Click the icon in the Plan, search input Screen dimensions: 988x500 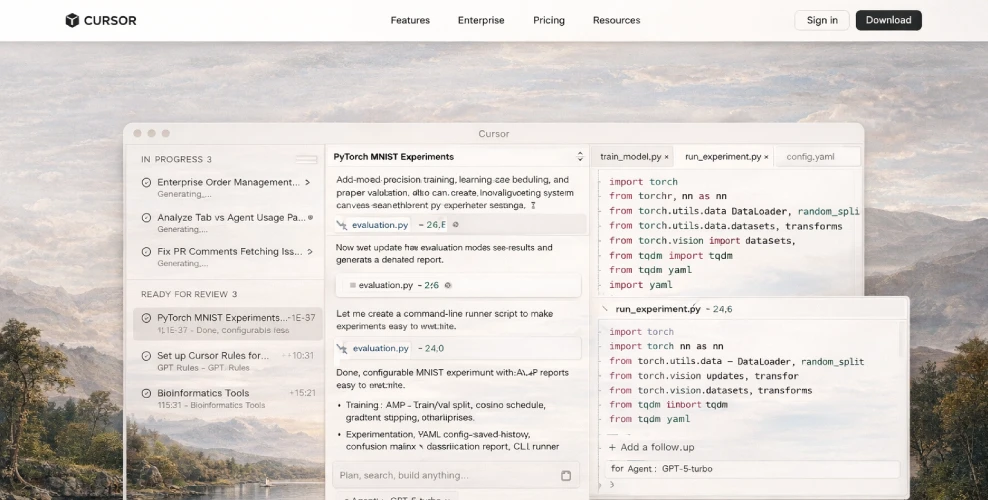pos(566,476)
